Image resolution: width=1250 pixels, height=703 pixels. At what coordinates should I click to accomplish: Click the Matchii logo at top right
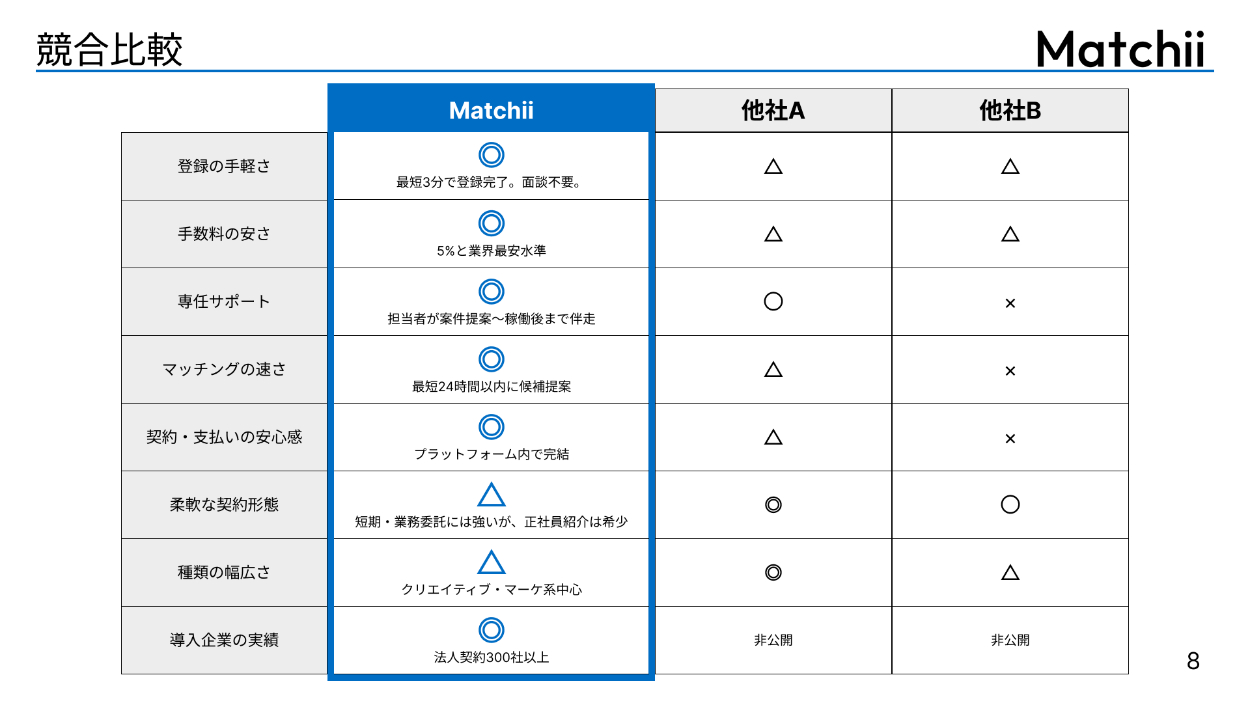1121,48
